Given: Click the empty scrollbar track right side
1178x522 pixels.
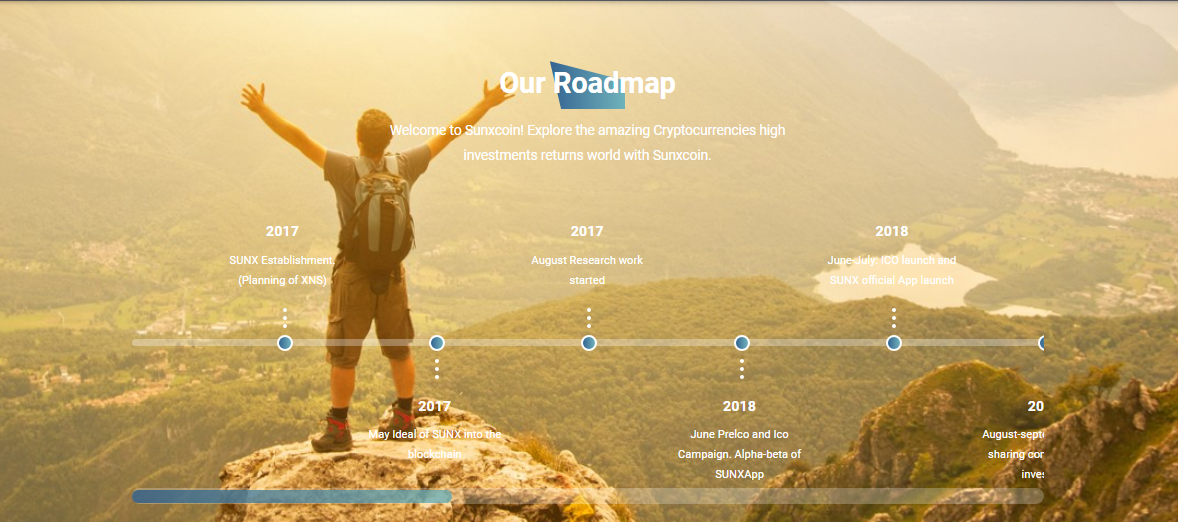Looking at the screenshot, I should [748, 496].
